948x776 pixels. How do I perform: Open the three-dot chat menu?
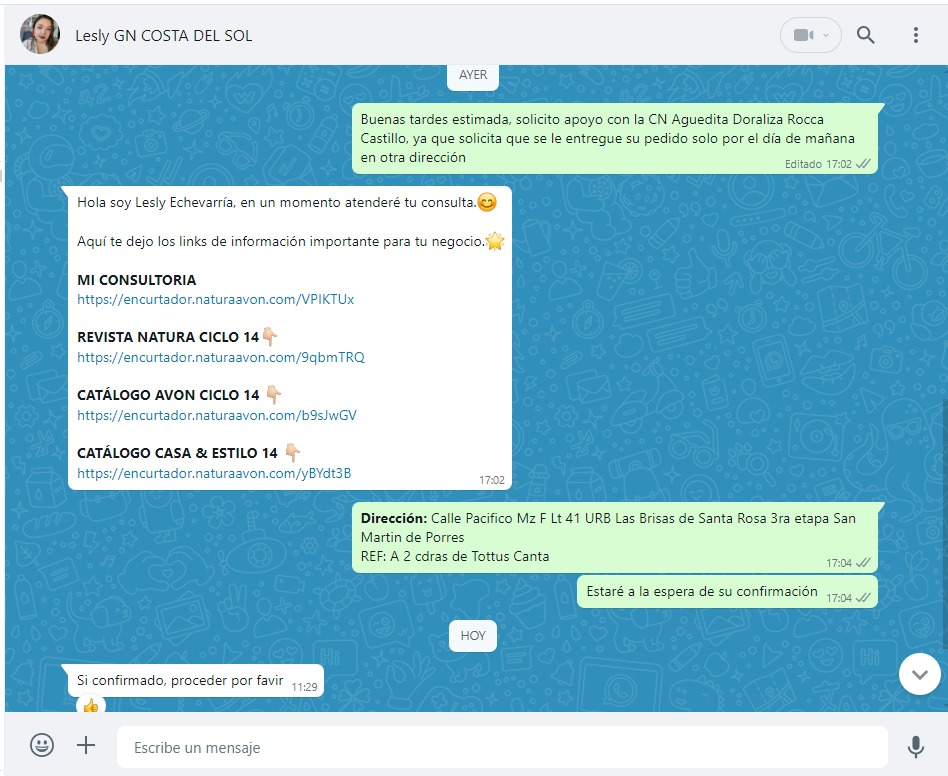(x=915, y=35)
